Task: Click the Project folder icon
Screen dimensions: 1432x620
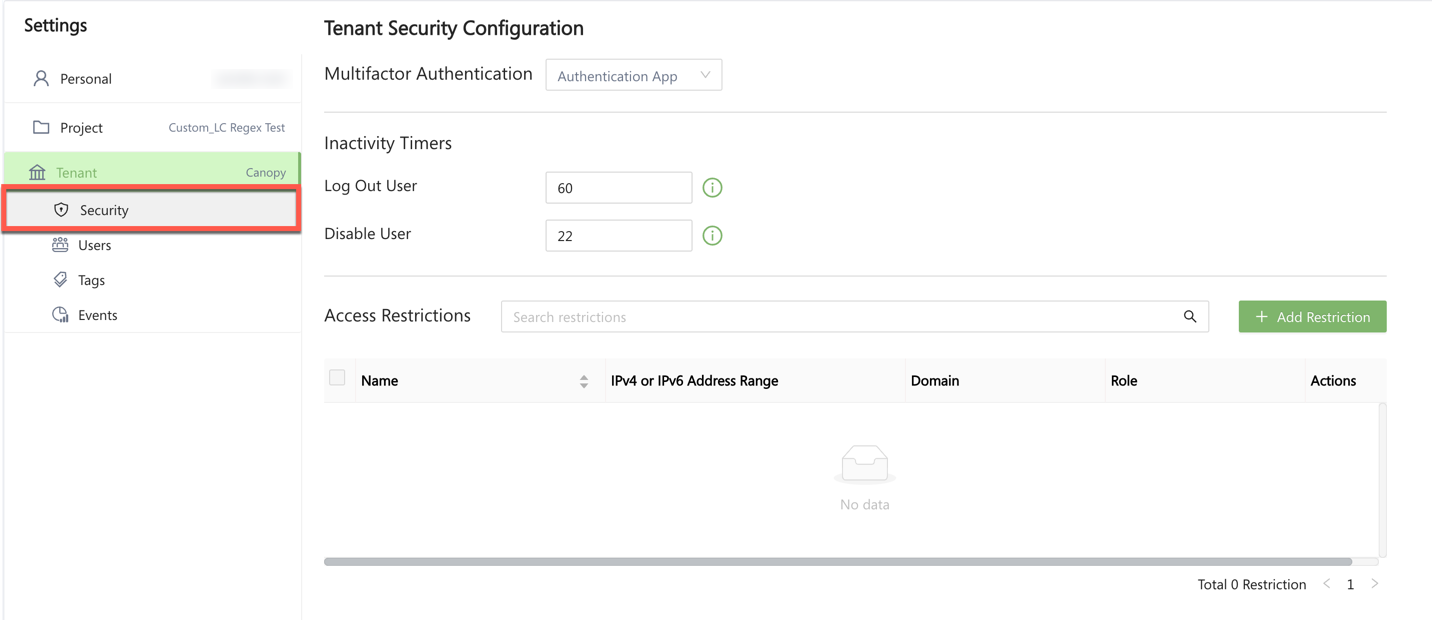Action: (x=41, y=127)
